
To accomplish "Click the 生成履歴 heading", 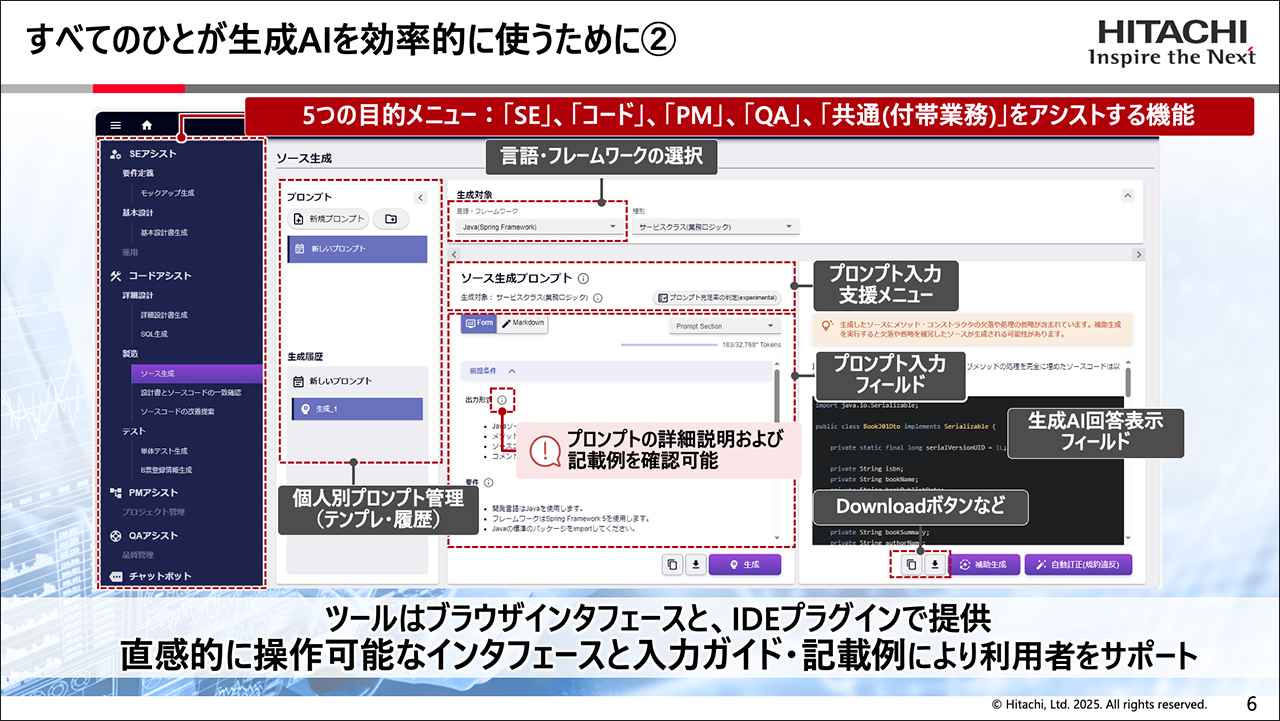I will [x=305, y=356].
